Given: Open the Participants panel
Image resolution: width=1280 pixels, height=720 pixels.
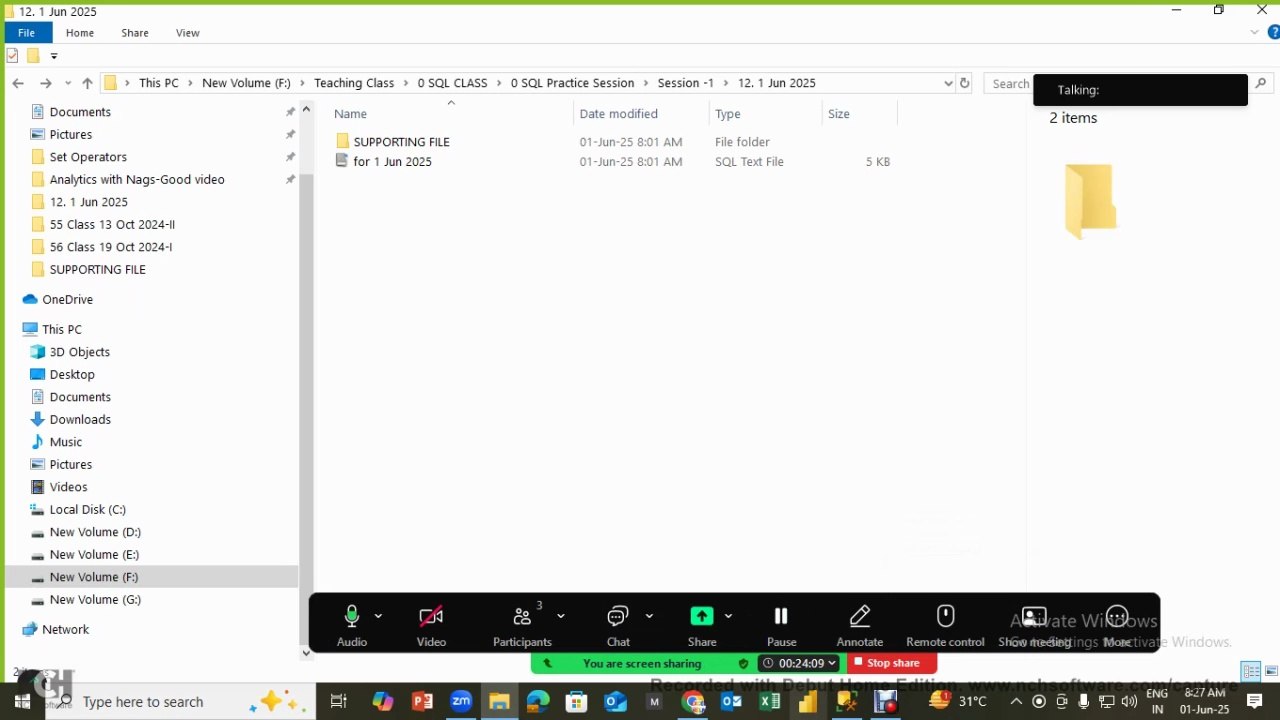Looking at the screenshot, I should pos(521,617).
